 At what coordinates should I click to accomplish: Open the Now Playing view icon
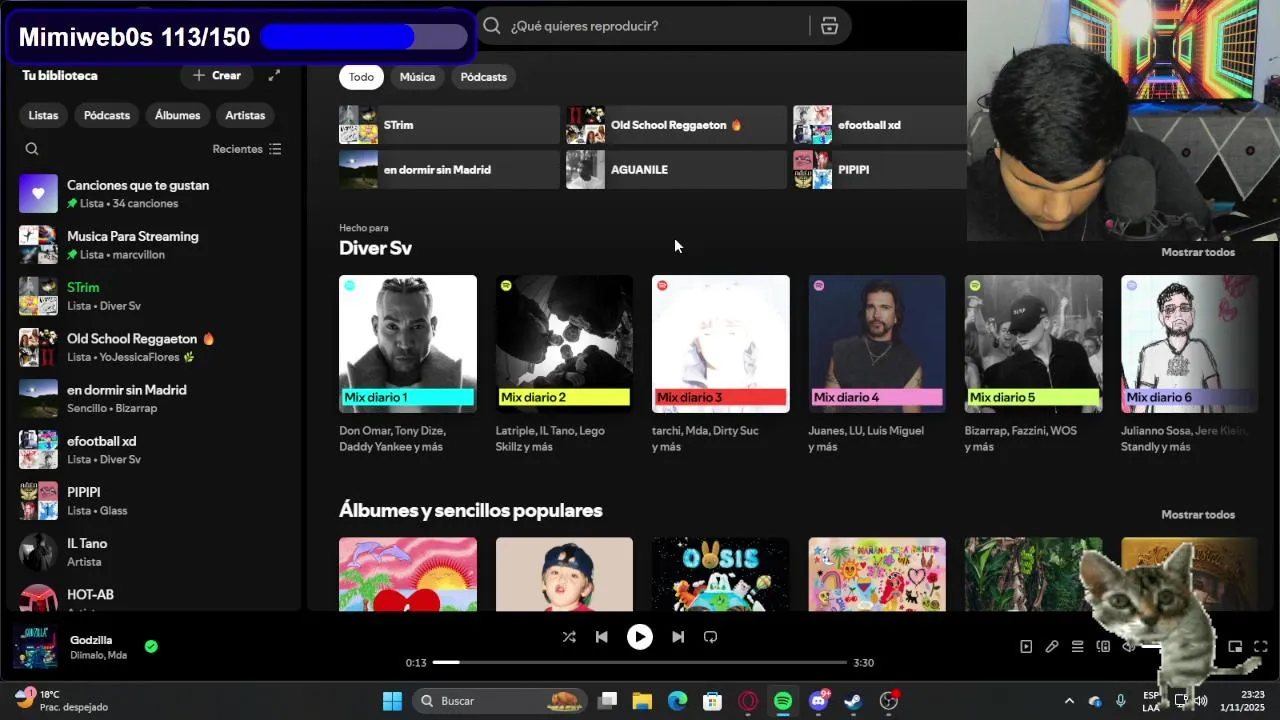coord(1026,647)
